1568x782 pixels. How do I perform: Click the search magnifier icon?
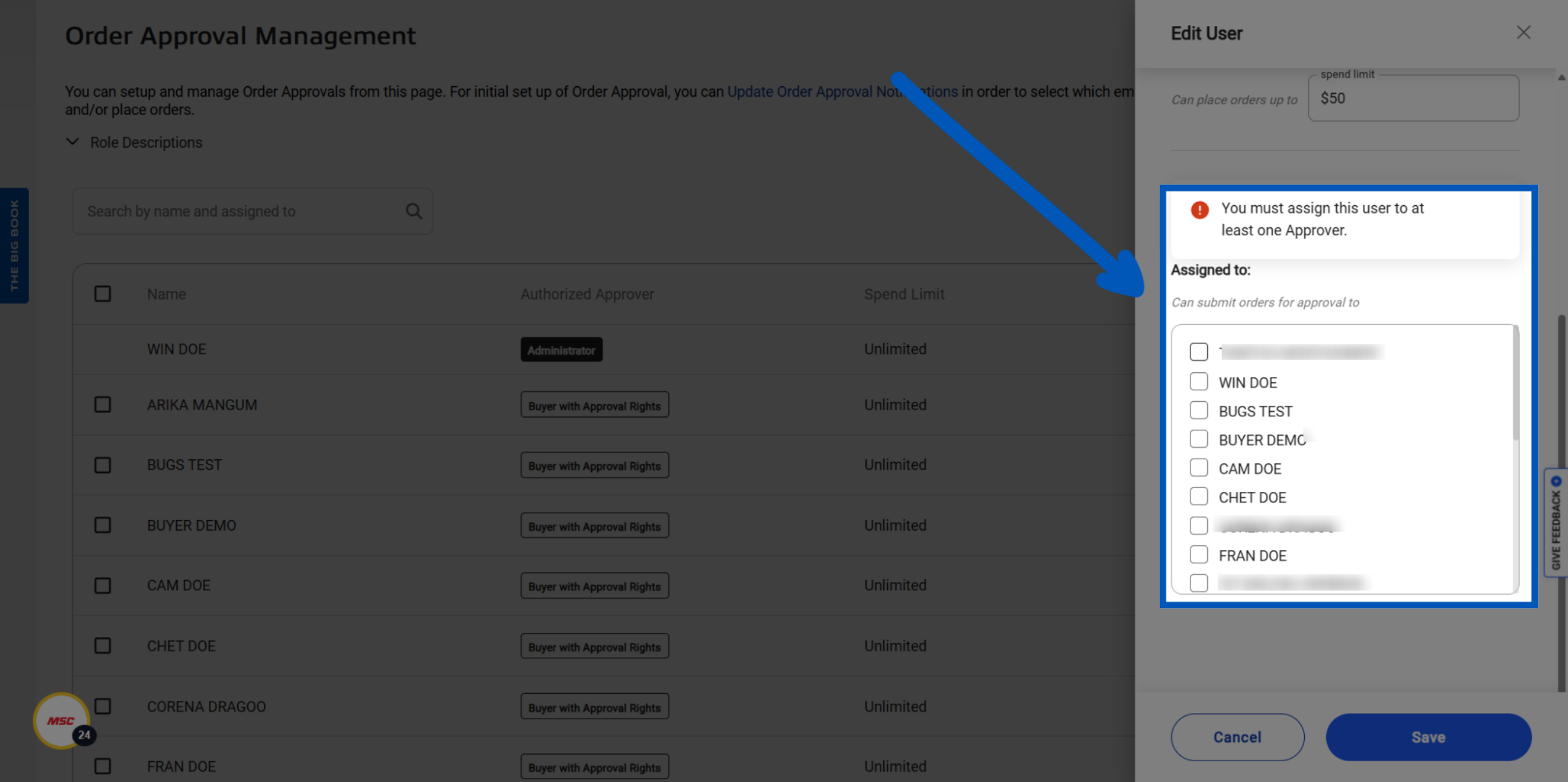[x=414, y=211]
